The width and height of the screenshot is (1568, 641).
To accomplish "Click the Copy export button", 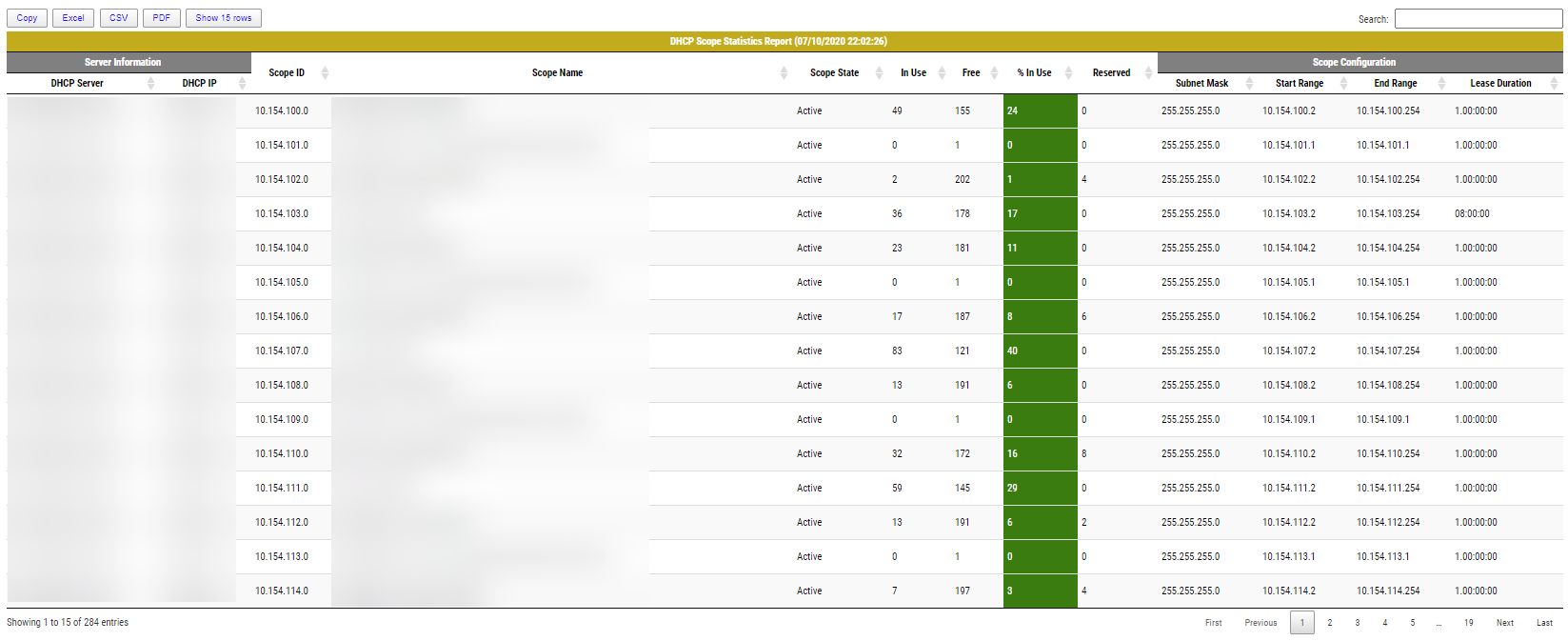I will pos(27,18).
